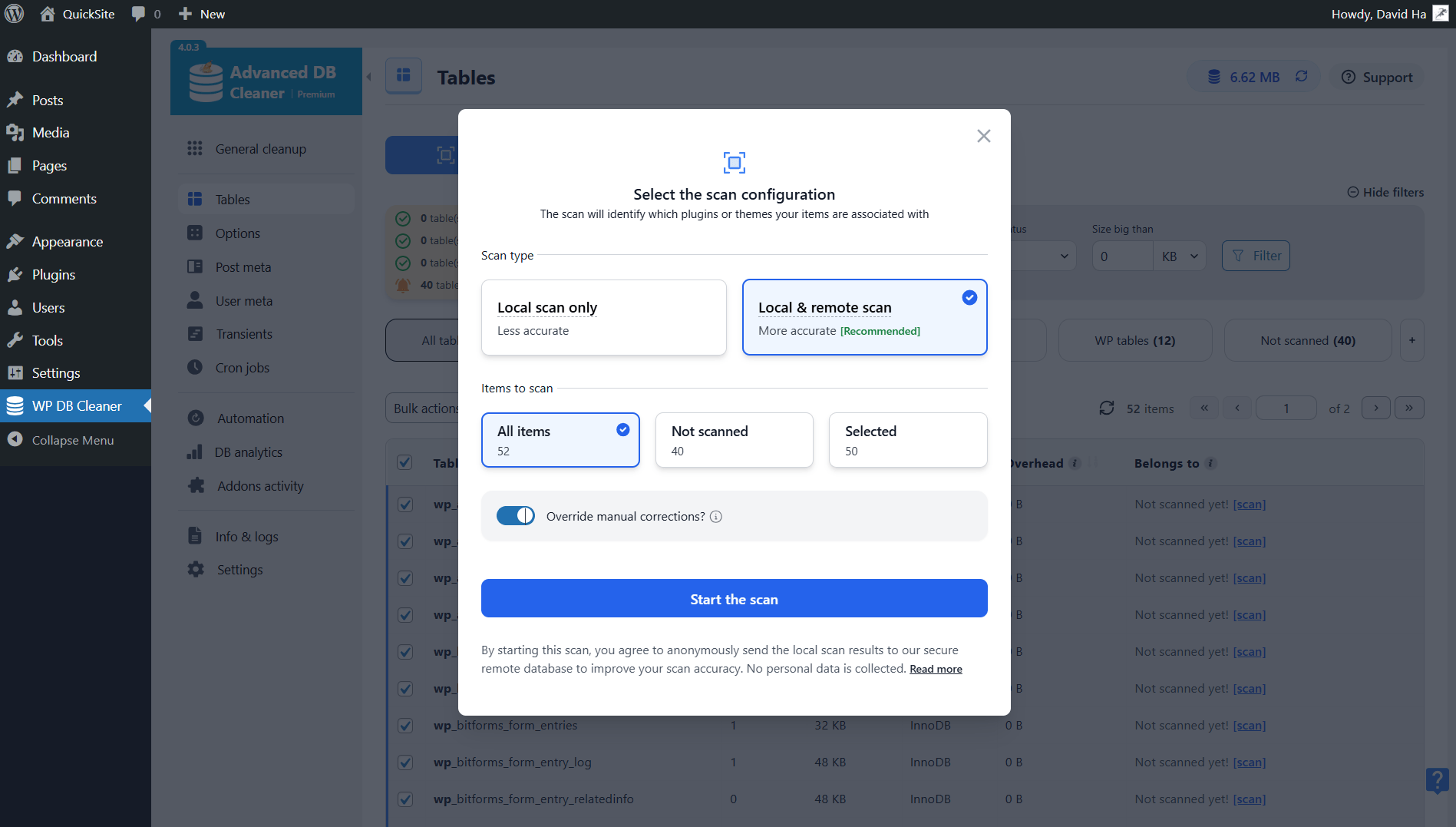Click the page number input field
The image size is (1456, 827).
coord(1286,408)
